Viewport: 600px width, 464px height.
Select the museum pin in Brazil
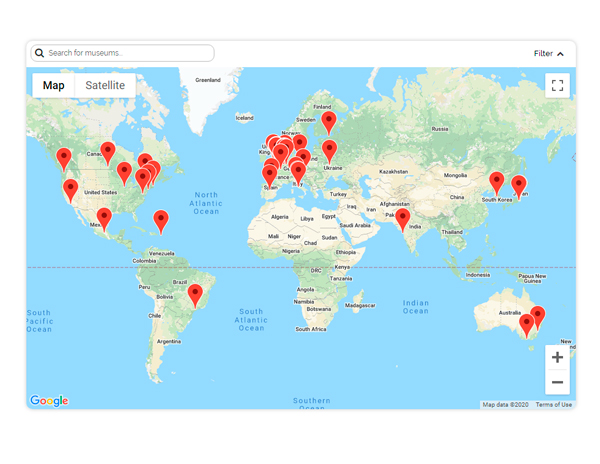pos(196,294)
